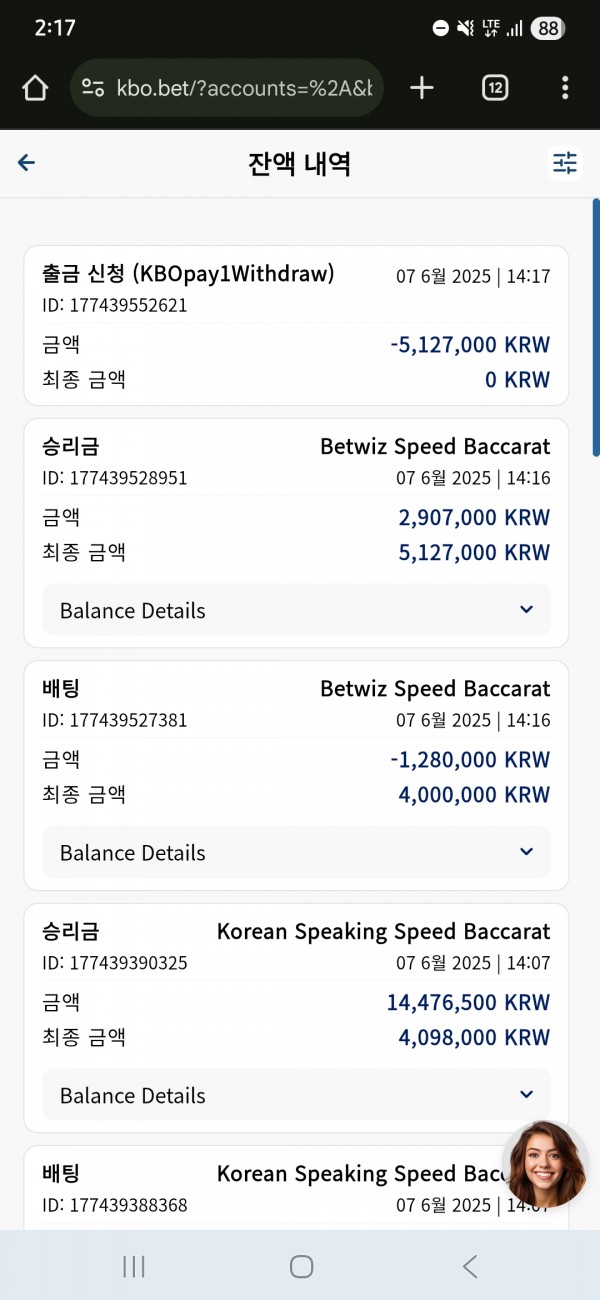Tap the Android home navigation button
Screen dimensions: 600x1300
click(x=301, y=1267)
